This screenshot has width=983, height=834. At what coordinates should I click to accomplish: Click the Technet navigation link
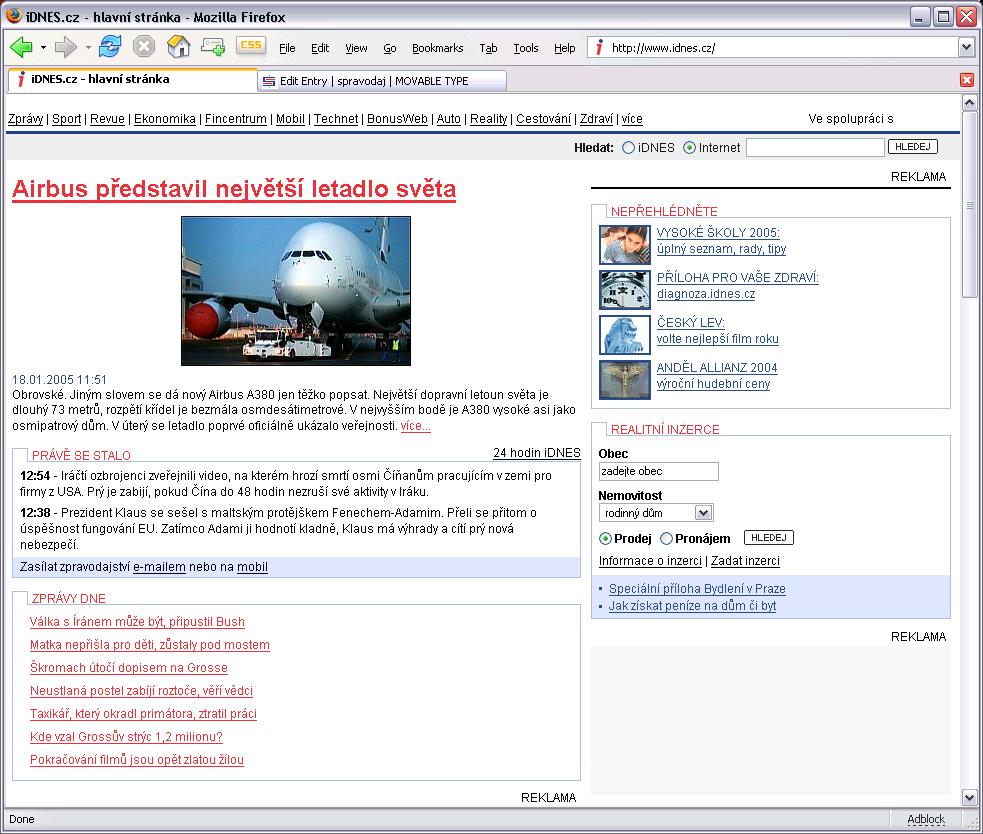(x=336, y=119)
